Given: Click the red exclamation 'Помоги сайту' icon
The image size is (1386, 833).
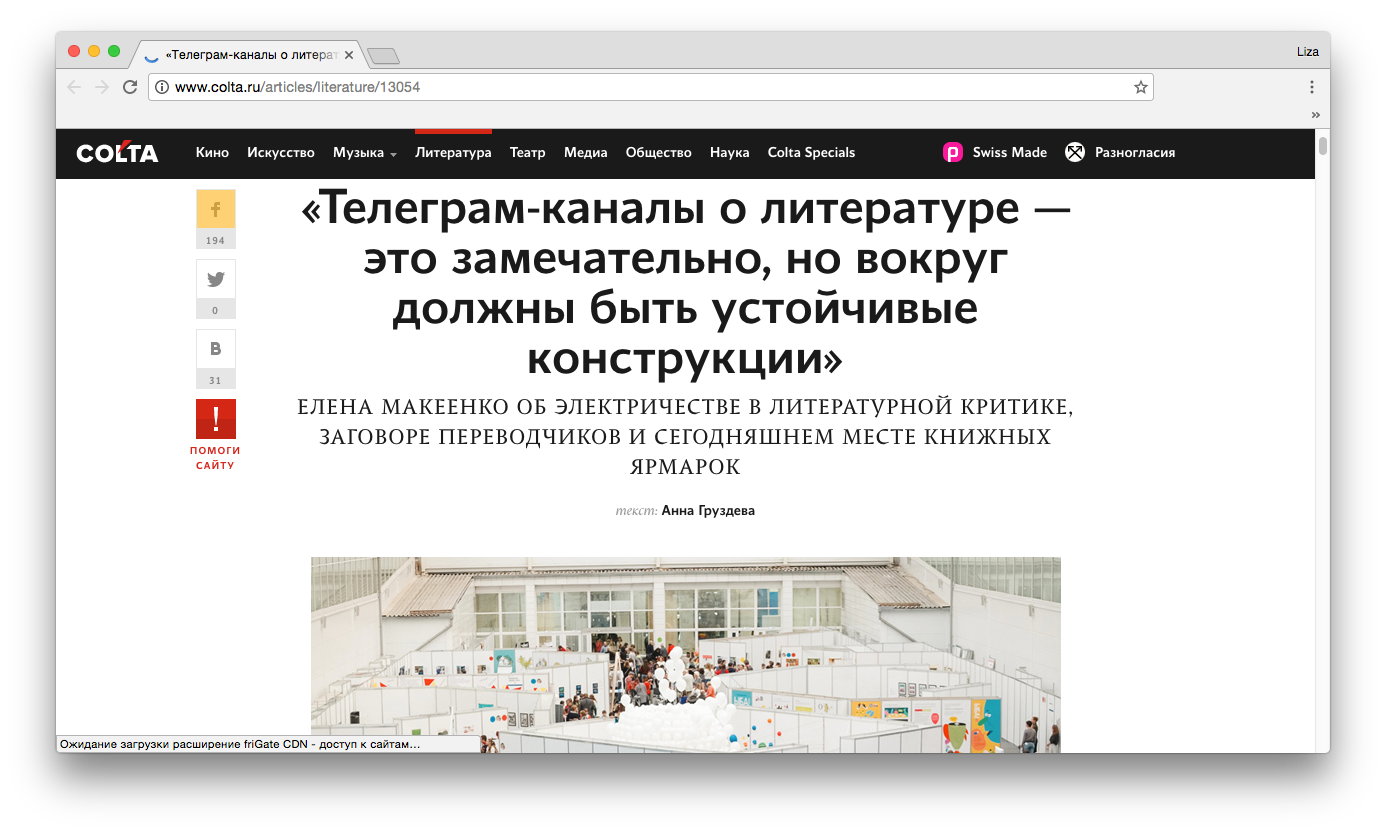Looking at the screenshot, I should tap(215, 419).
